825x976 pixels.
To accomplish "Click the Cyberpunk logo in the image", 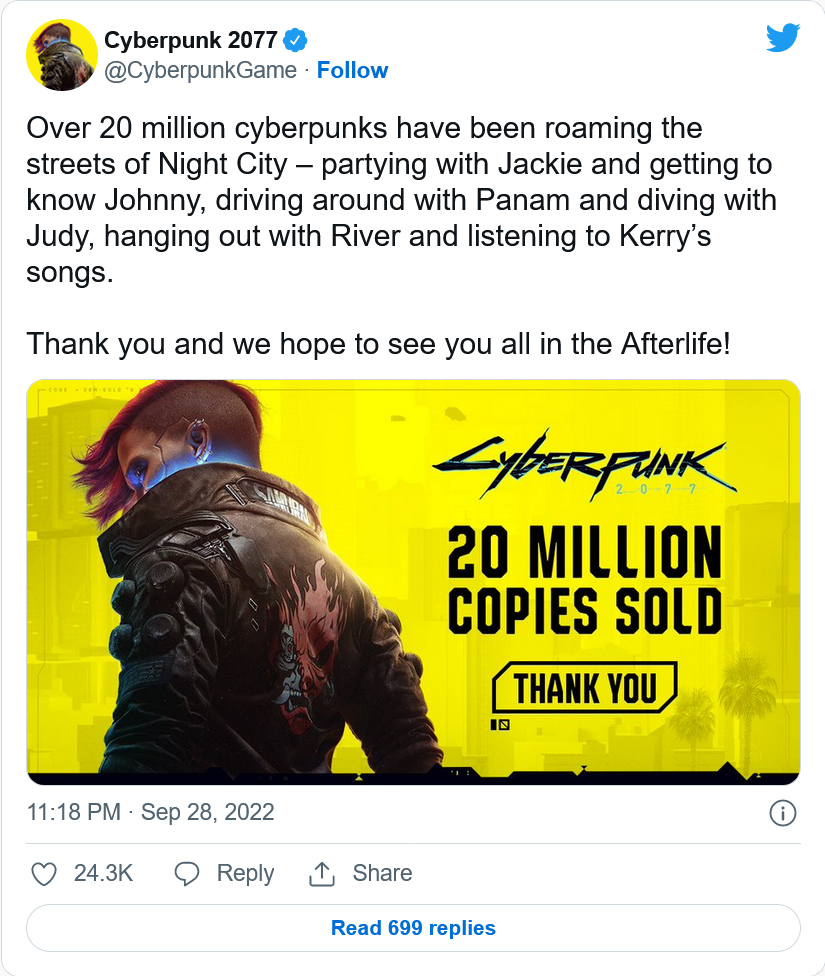I will 584,463.
